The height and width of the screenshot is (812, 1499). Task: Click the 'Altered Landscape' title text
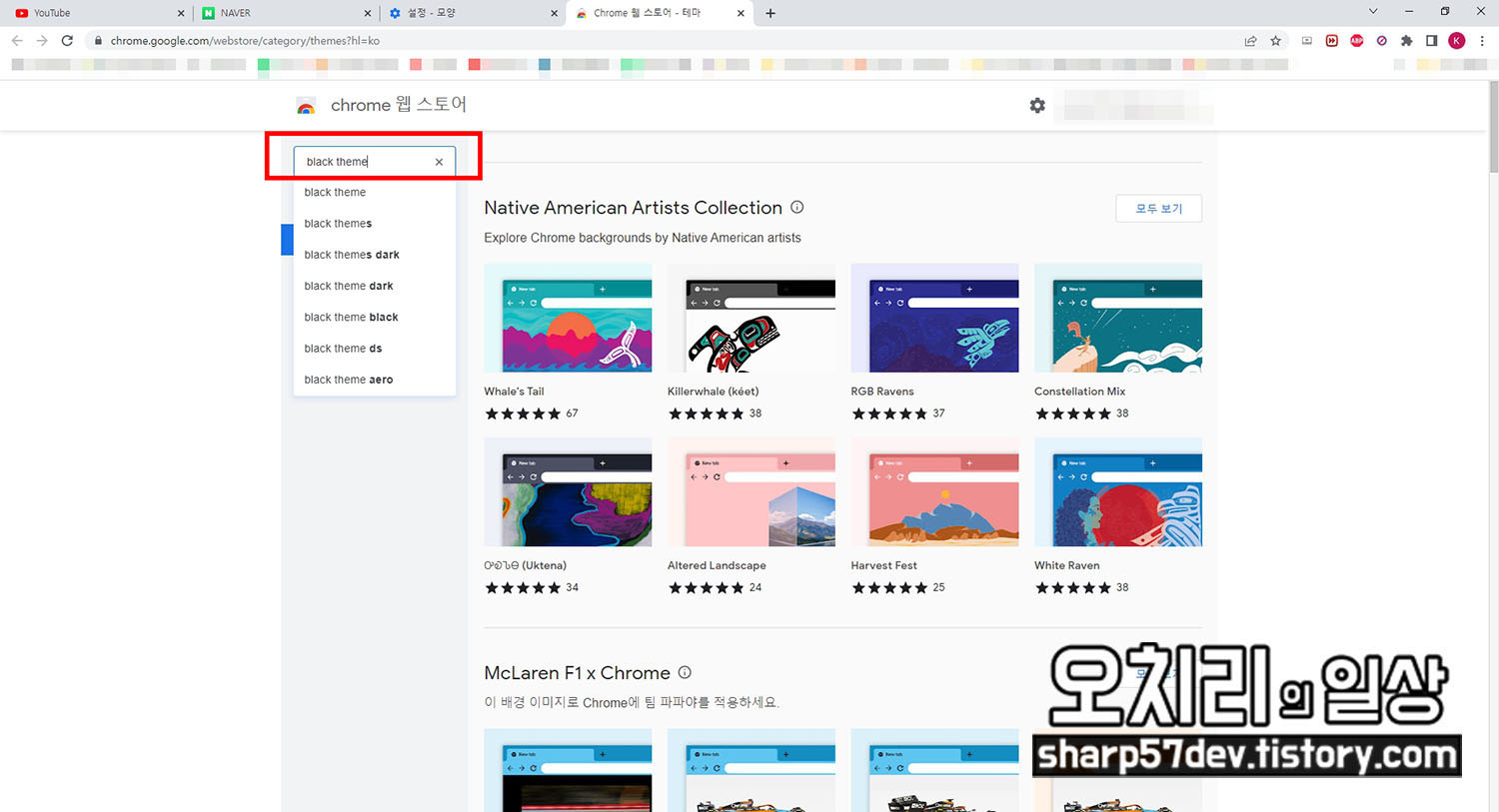pyautogui.click(x=717, y=565)
